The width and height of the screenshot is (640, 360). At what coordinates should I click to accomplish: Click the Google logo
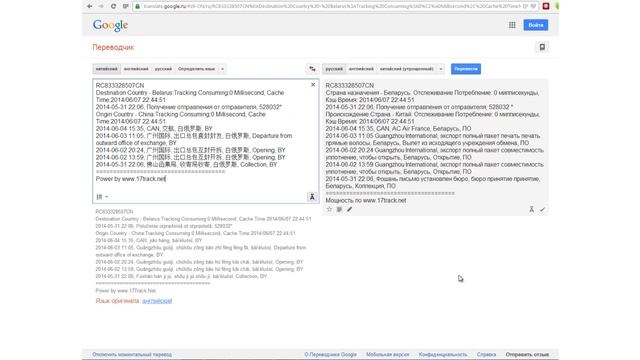pyautogui.click(x=110, y=25)
